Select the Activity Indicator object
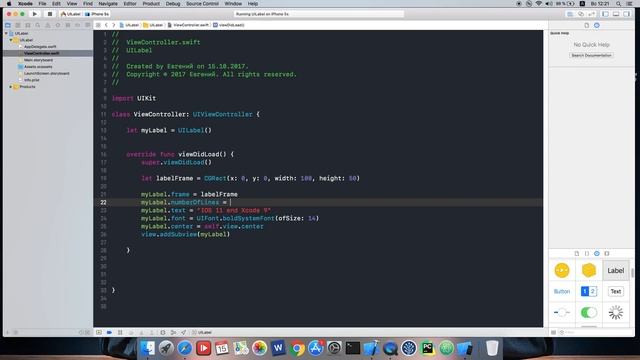The width and height of the screenshot is (640, 360). 616,313
